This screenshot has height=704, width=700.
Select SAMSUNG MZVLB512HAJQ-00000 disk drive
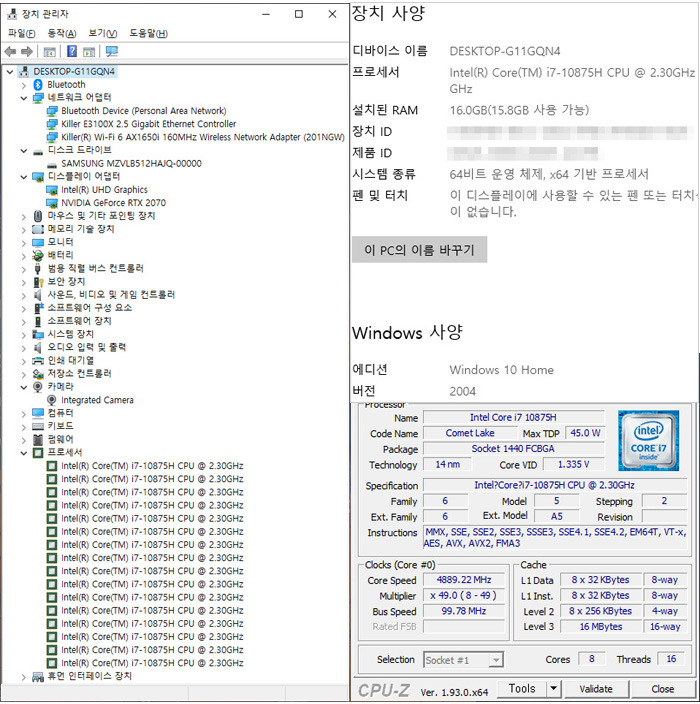coord(131,163)
